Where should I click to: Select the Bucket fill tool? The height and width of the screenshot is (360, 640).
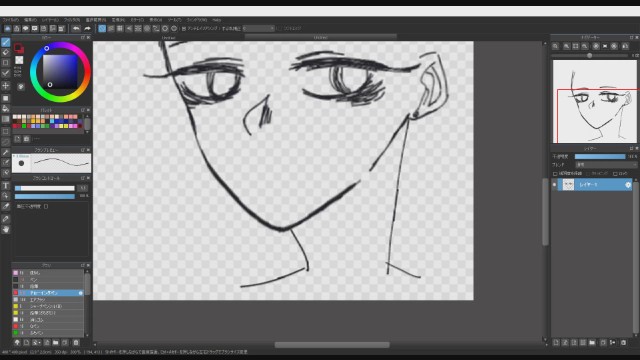(6, 109)
